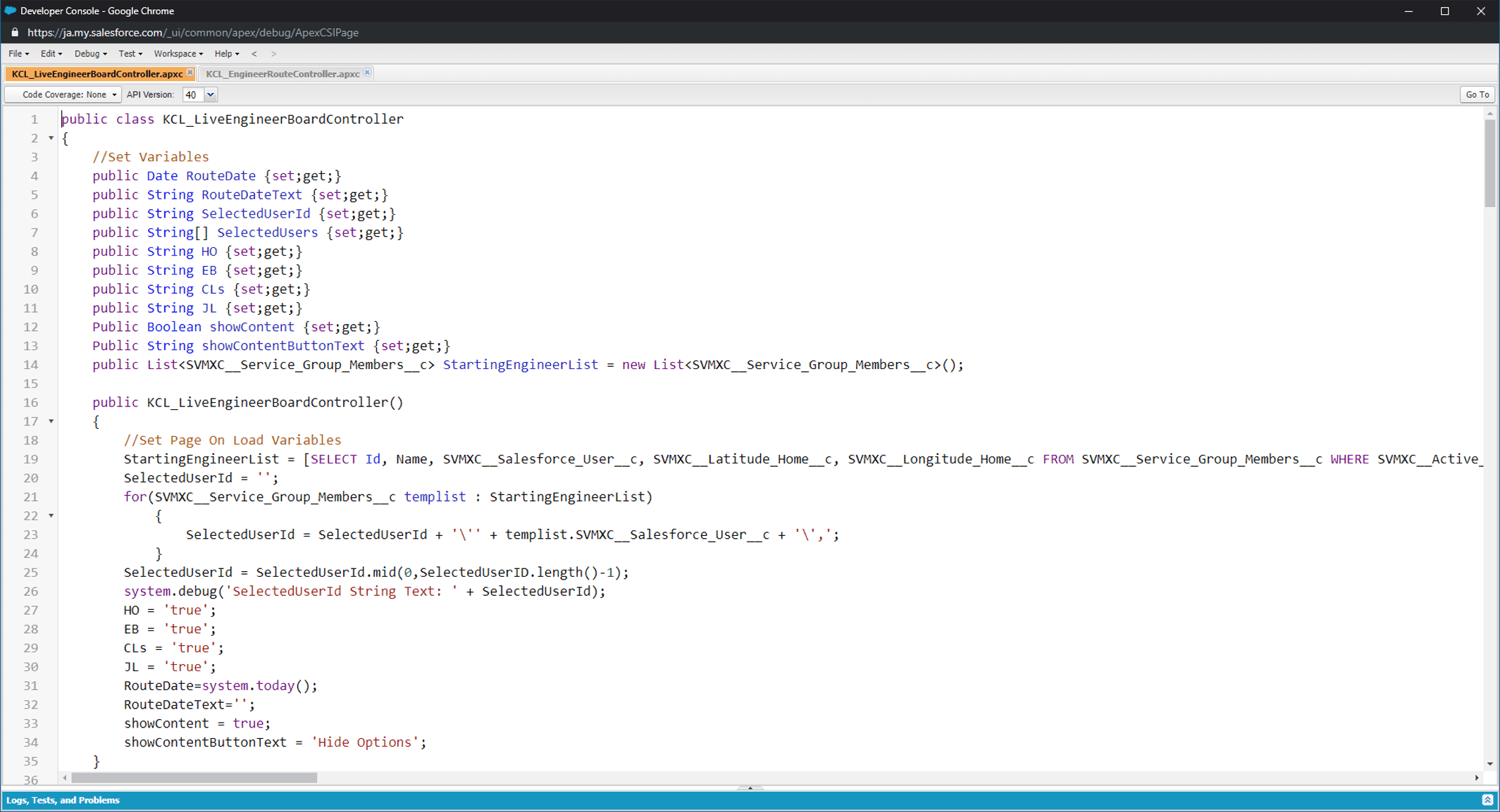
Task: Click the panel resize handle above the Logs bar
Action: click(750, 787)
